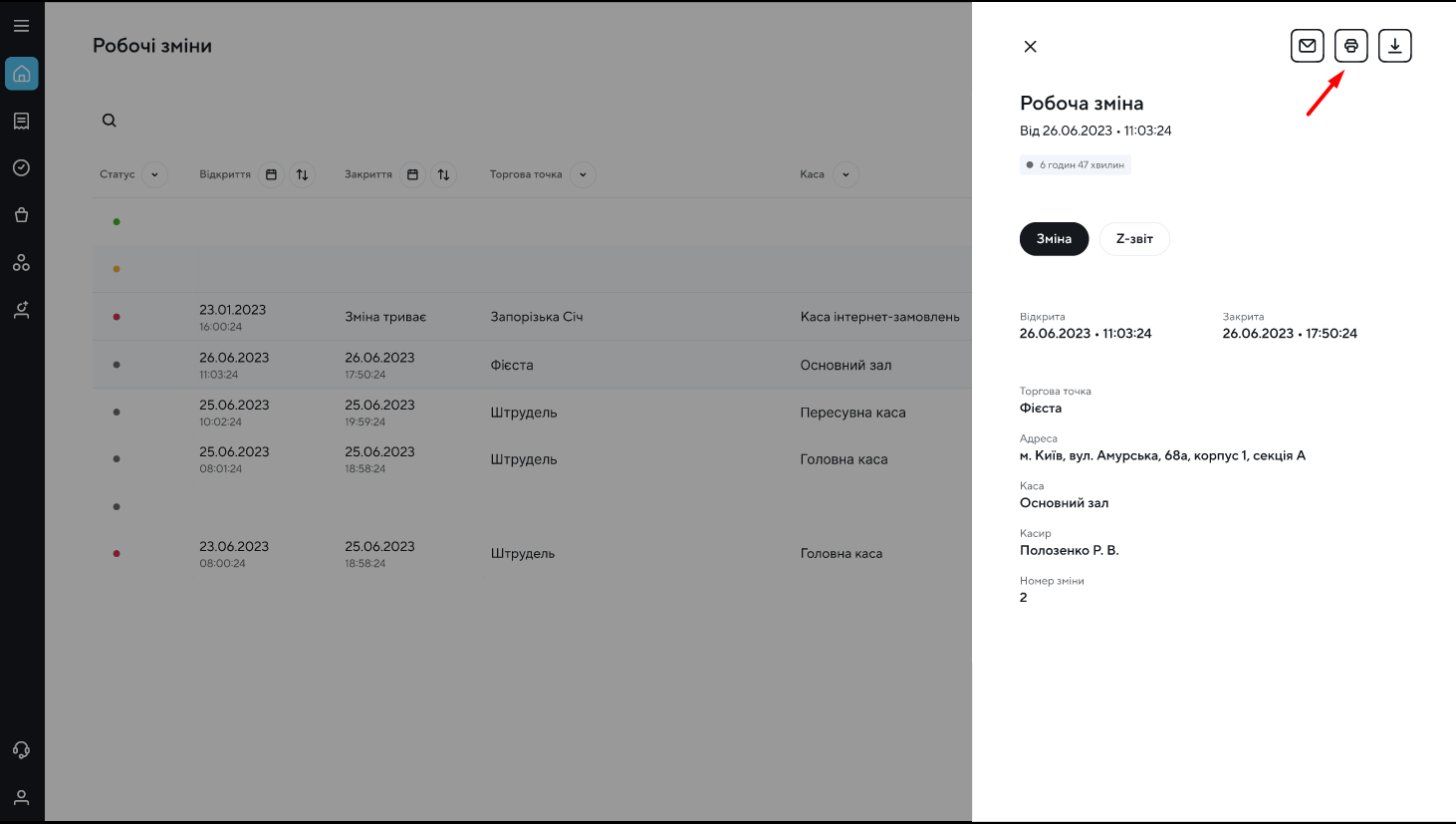This screenshot has width=1456, height=824.
Task: Open the shopping bag icon in the sidebar
Action: click(x=21, y=215)
